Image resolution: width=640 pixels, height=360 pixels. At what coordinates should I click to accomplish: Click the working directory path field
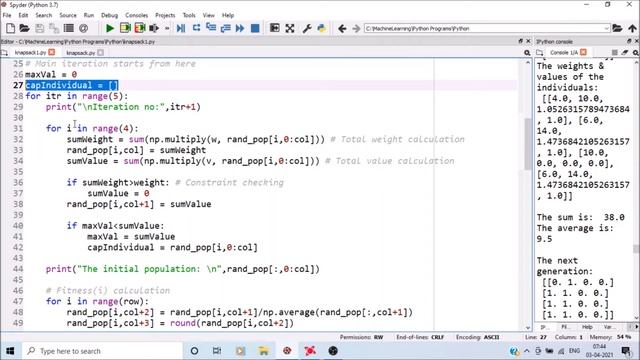click(x=487, y=29)
